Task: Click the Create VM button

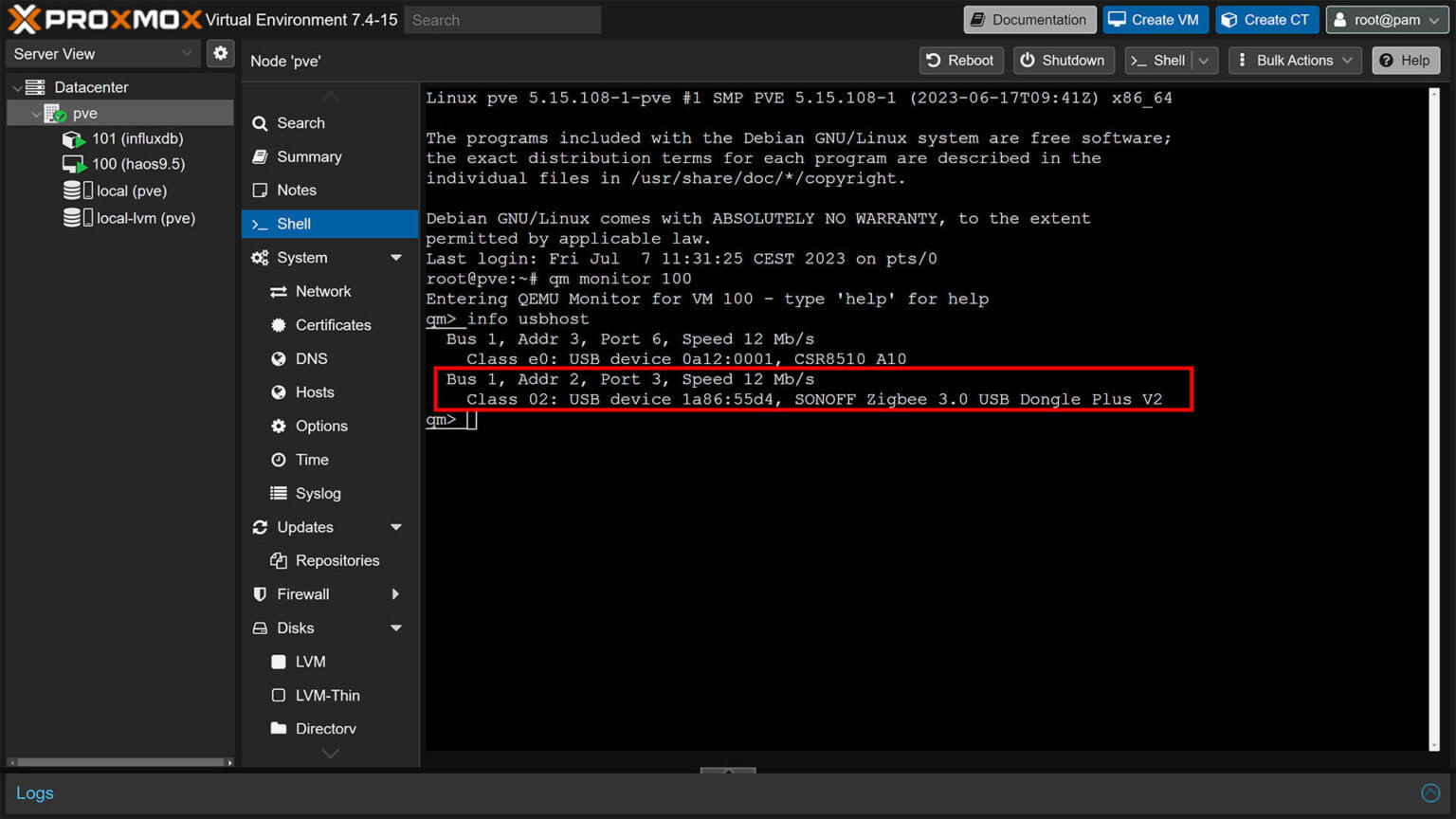Action: 1155,19
